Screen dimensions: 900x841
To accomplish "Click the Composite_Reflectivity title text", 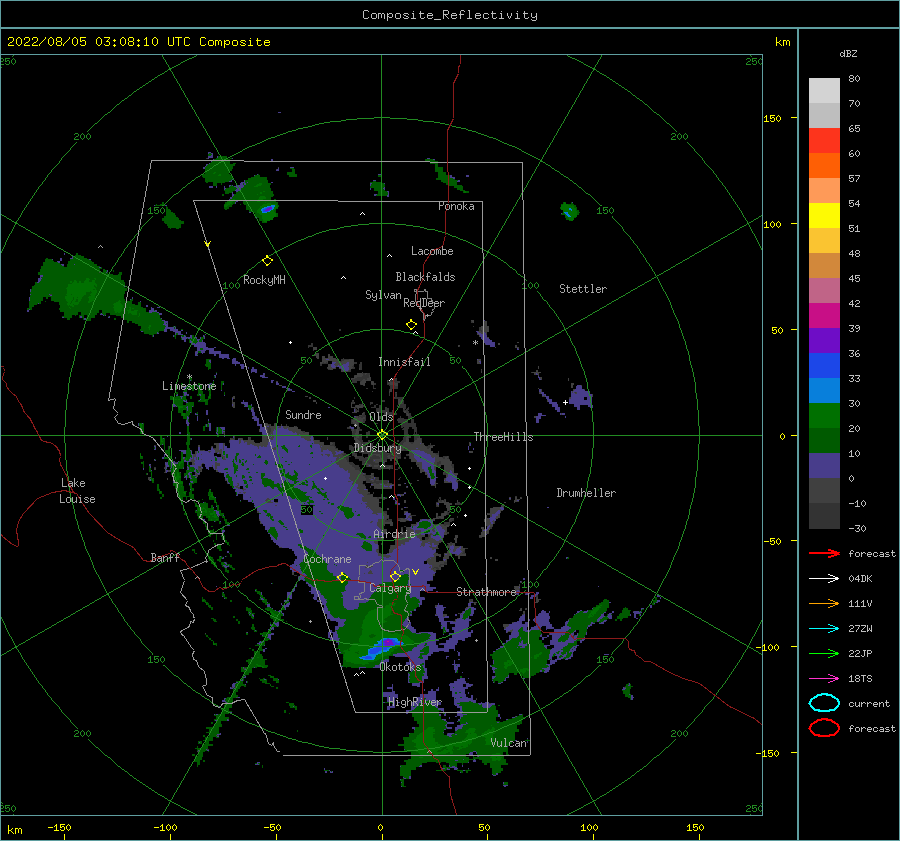I will coord(450,15).
